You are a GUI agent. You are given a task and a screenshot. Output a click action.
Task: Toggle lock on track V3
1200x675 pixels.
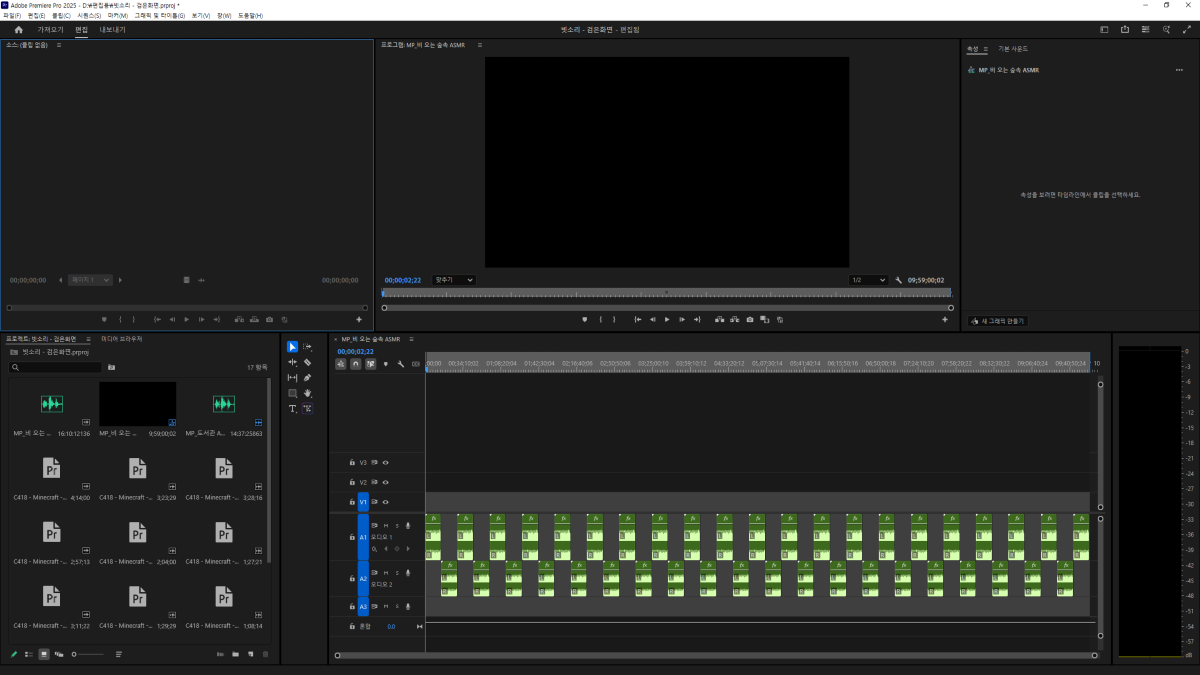pyautogui.click(x=351, y=463)
